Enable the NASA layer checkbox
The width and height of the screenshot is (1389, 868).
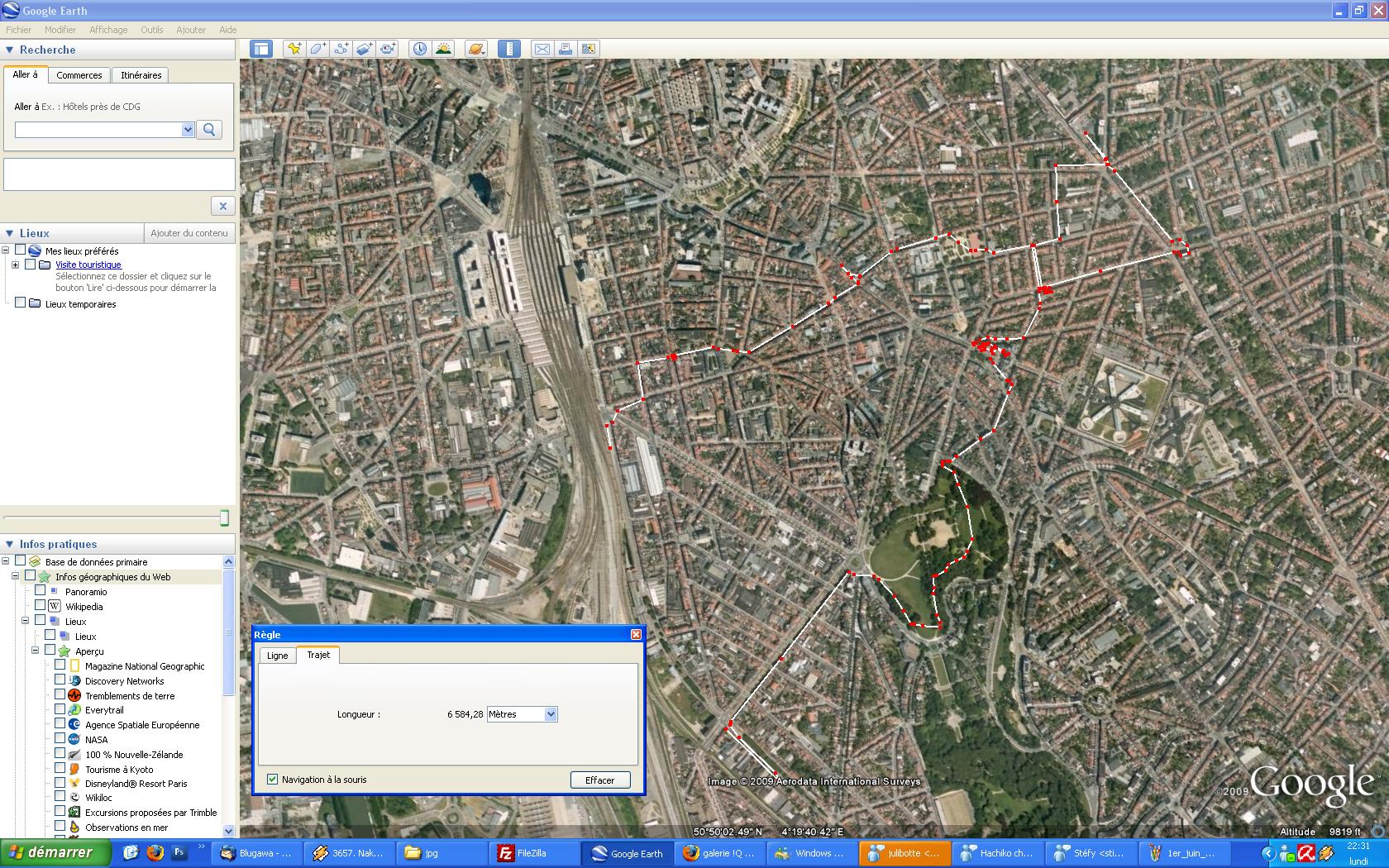click(x=60, y=738)
